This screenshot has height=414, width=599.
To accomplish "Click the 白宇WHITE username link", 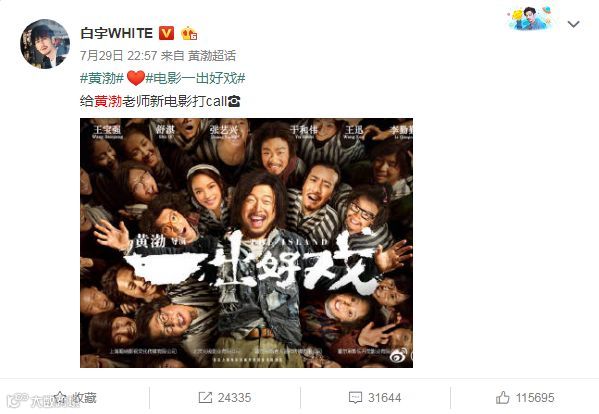I will [x=117, y=34].
